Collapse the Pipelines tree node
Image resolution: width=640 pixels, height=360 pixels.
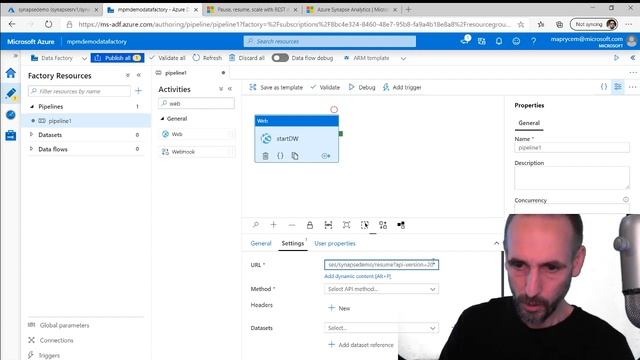(x=32, y=107)
